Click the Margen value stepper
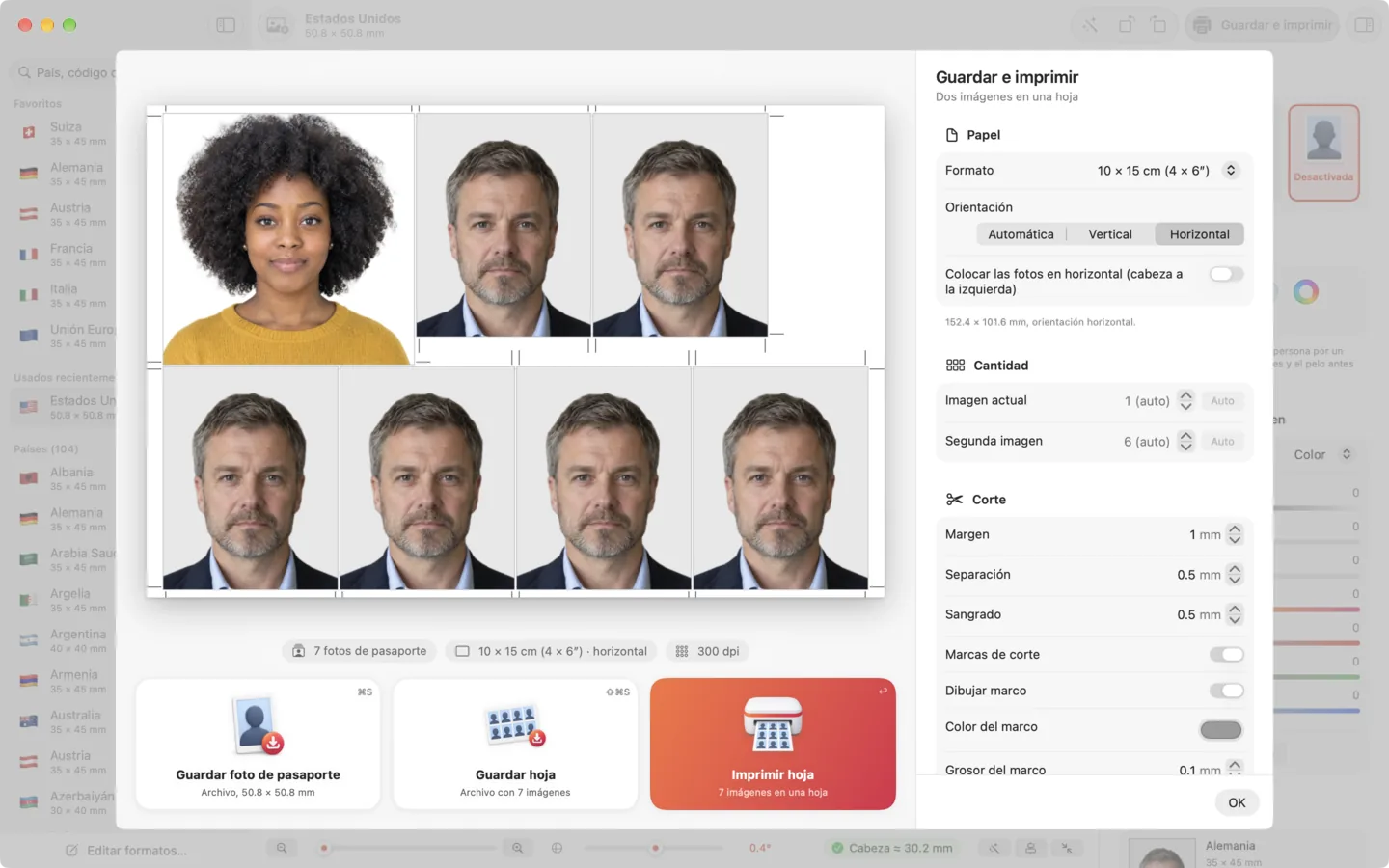 coord(1235,534)
